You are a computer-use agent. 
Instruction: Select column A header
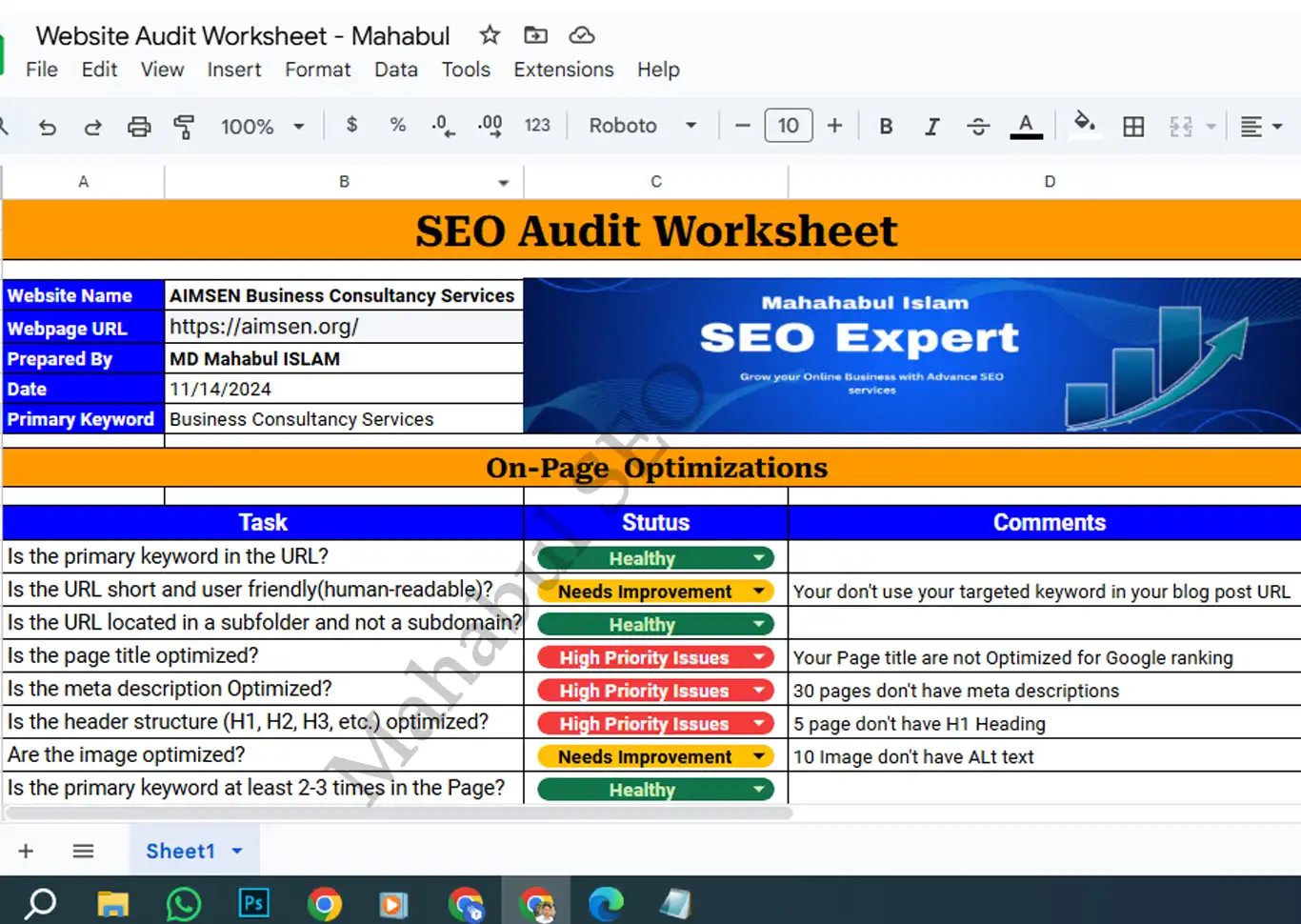(x=84, y=181)
